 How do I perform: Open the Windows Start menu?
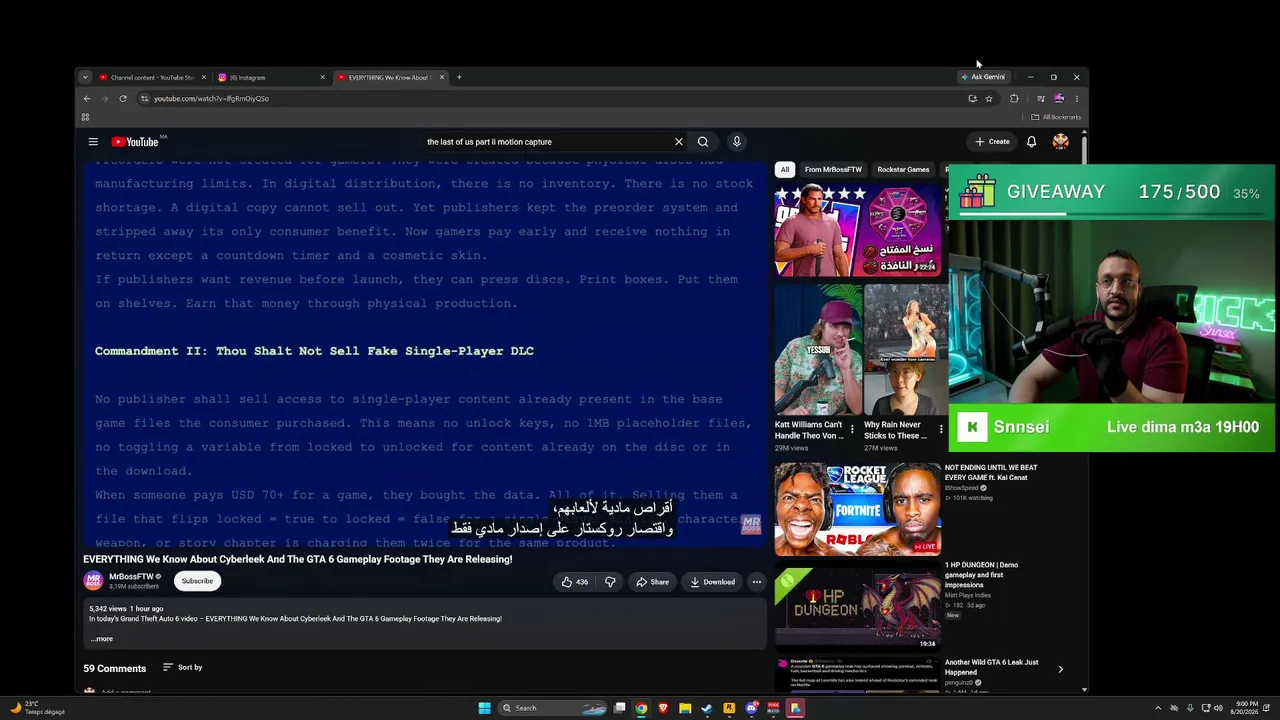pyautogui.click(x=485, y=708)
